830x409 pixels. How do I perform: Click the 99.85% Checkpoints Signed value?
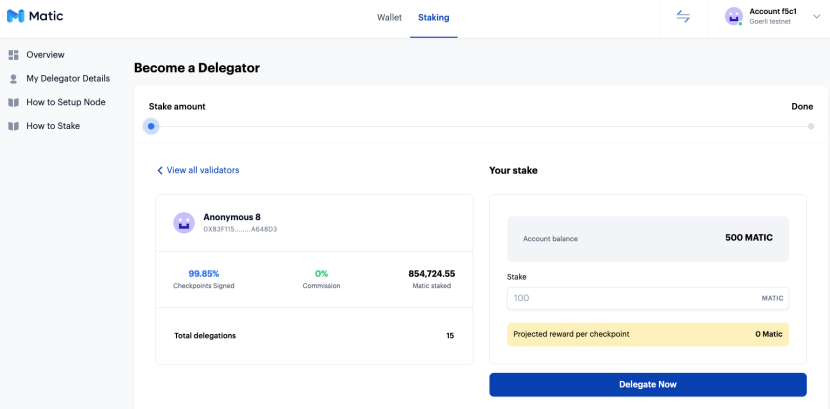click(204, 274)
